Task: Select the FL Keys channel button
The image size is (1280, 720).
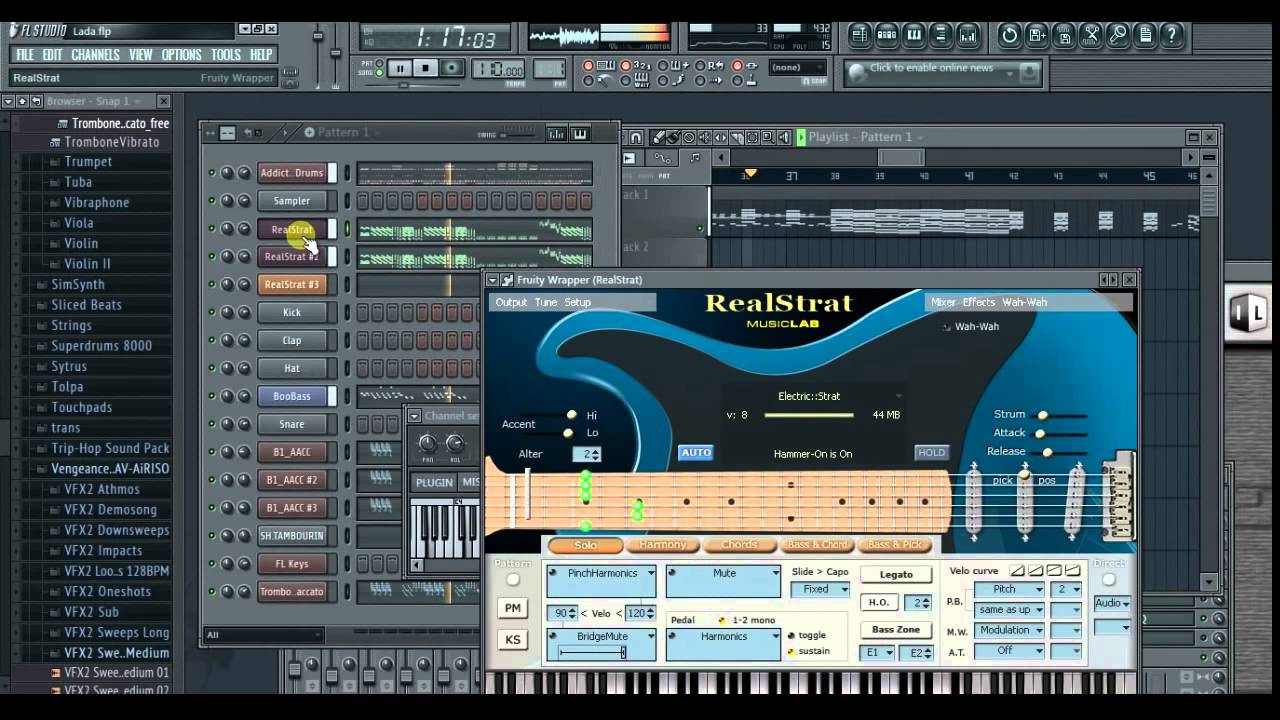Action: 292,564
